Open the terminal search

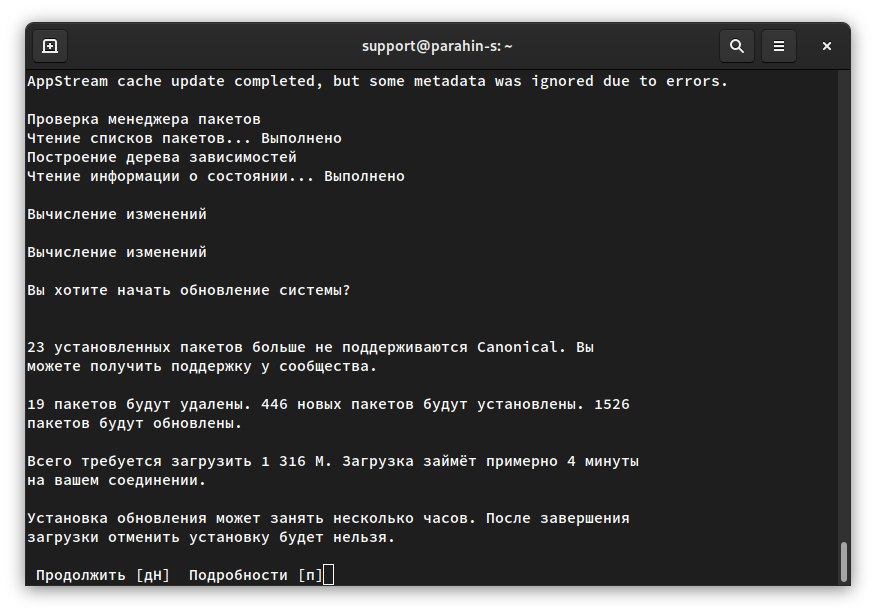point(736,46)
